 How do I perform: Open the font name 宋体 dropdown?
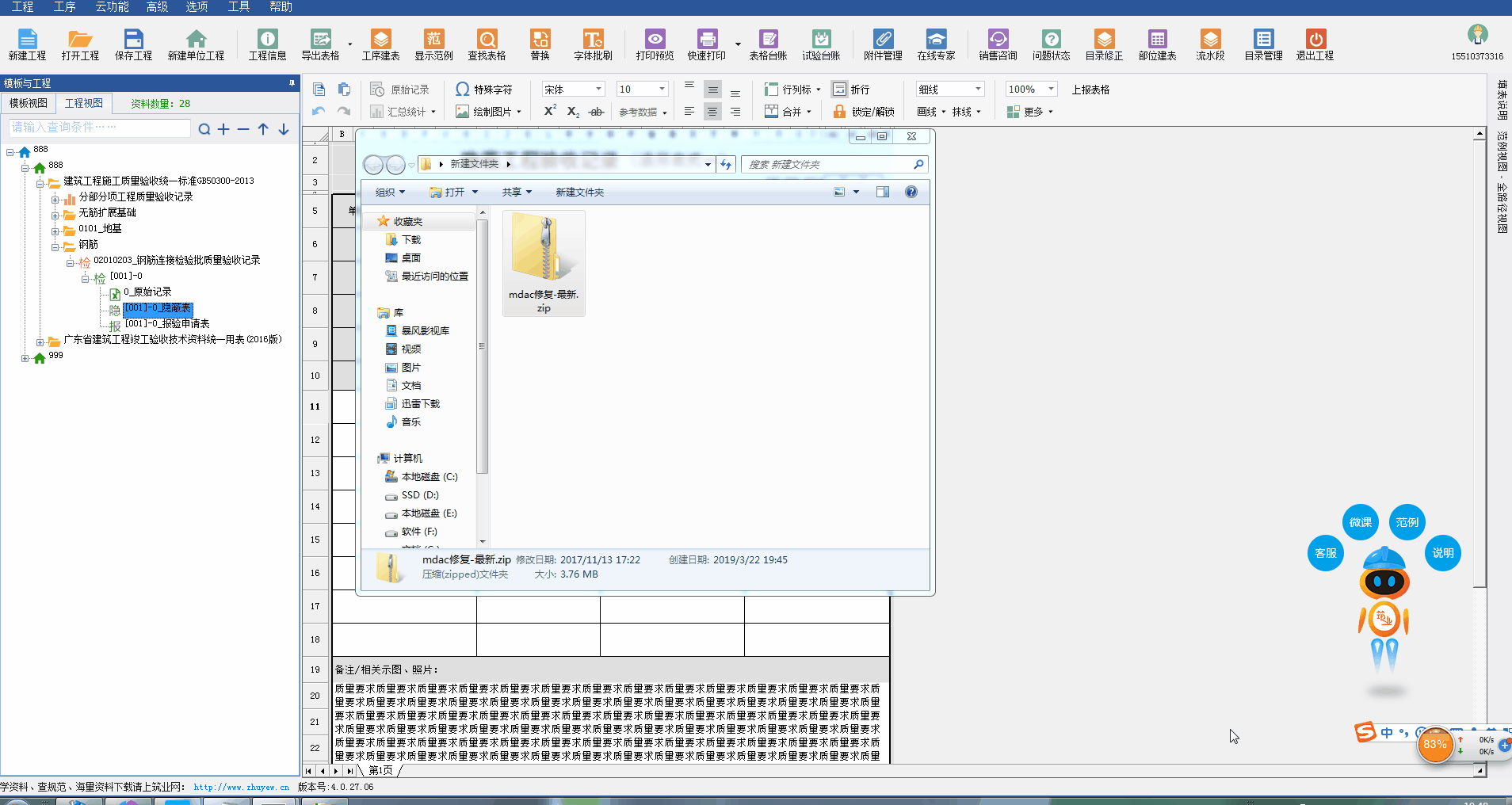tap(598, 90)
